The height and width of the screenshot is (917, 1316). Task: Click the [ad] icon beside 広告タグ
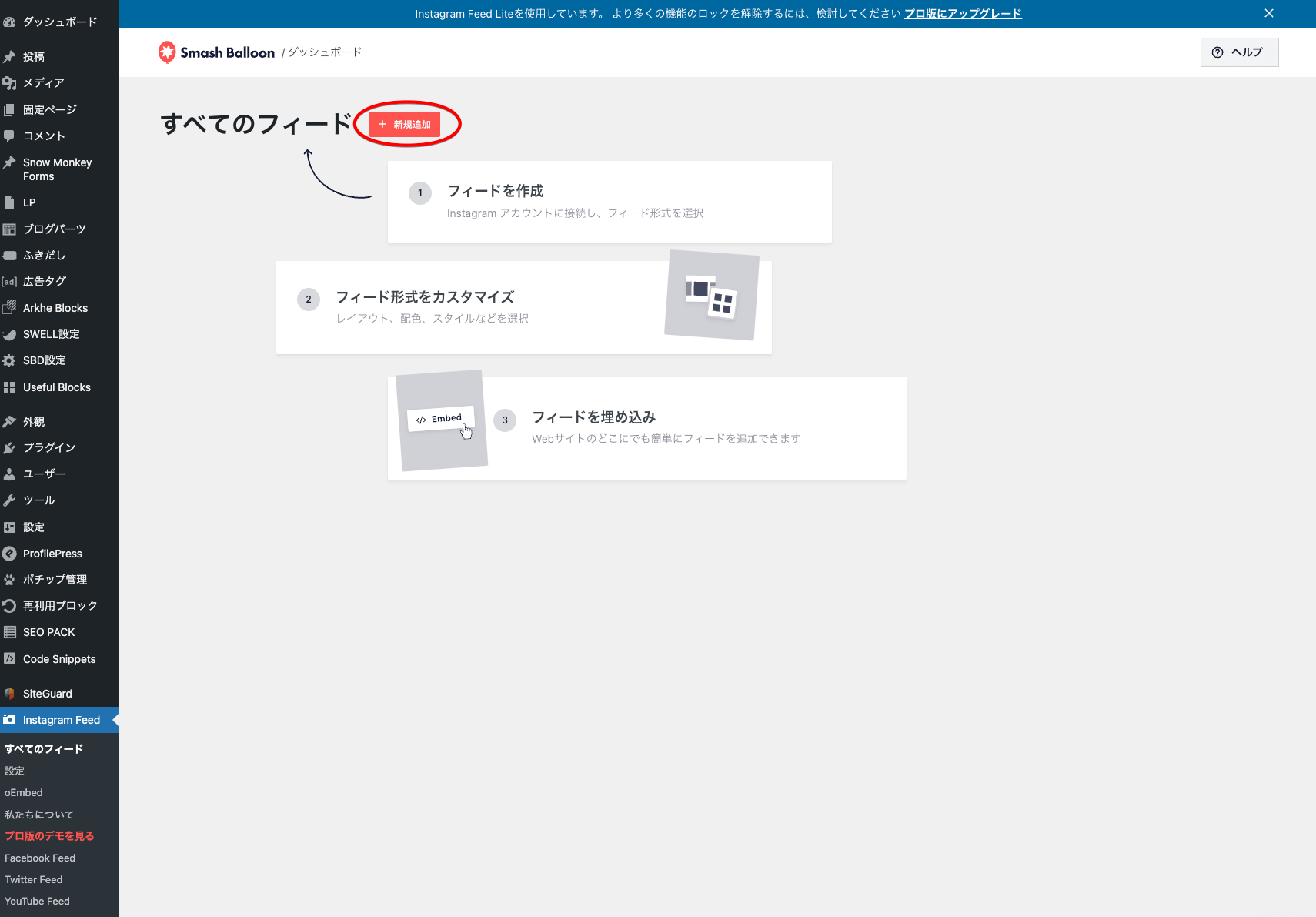pos(9,282)
